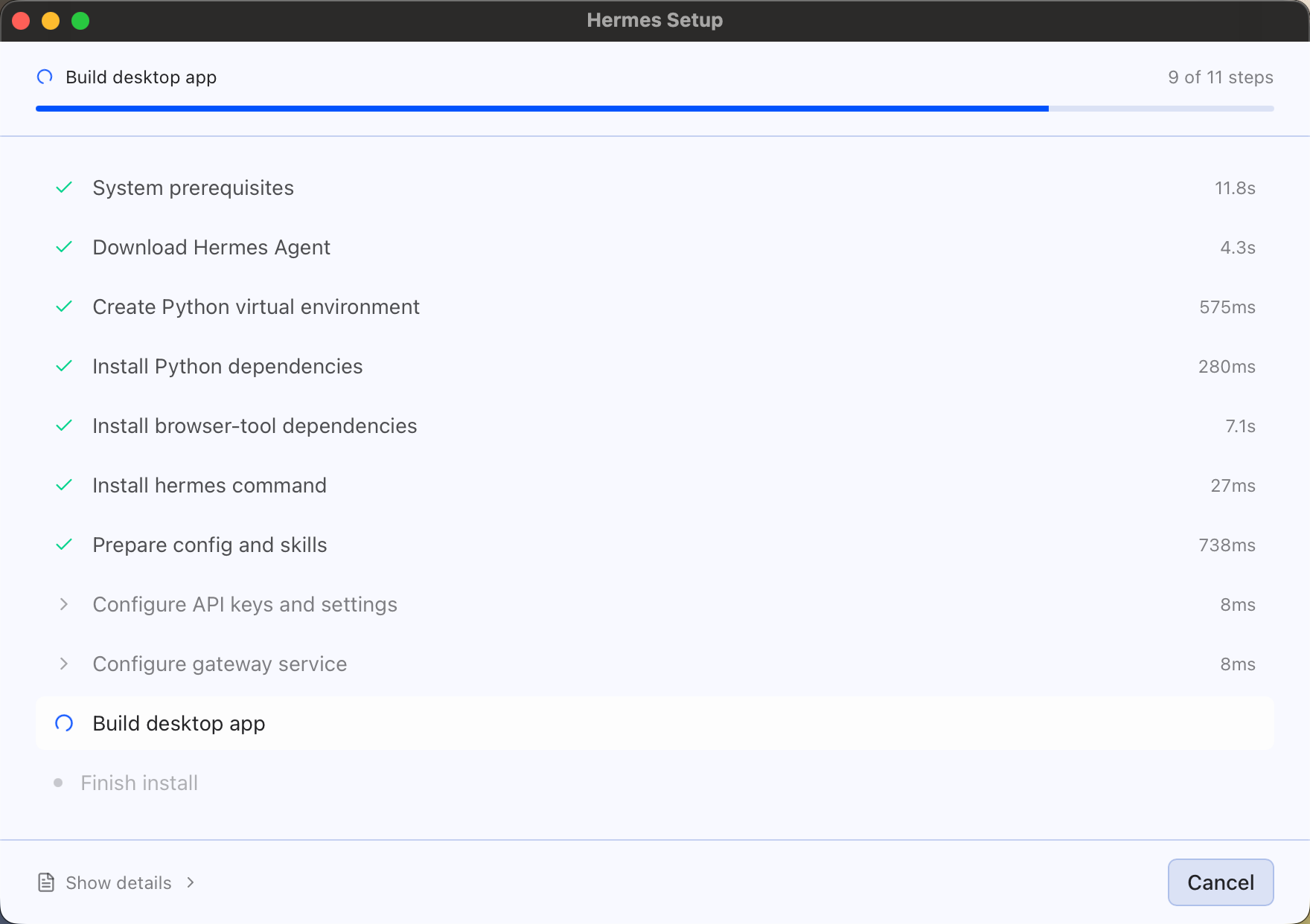1310x924 pixels.
Task: Click the checkmark next to Download Hermes Agent
Action: tap(64, 247)
